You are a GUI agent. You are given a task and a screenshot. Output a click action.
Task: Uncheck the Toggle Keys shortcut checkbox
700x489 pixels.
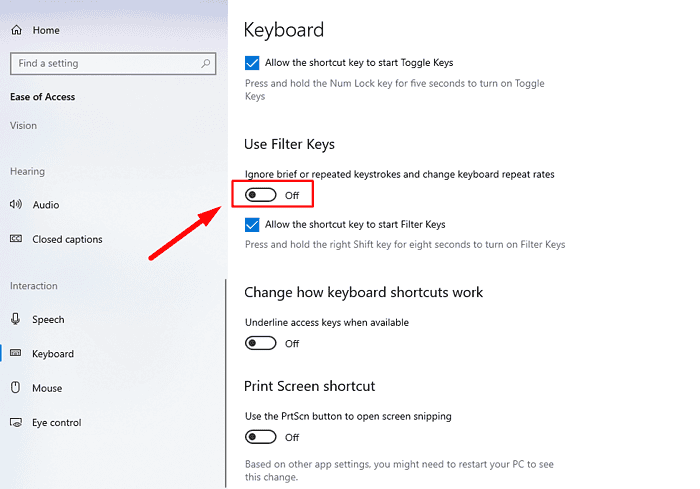tap(252, 63)
